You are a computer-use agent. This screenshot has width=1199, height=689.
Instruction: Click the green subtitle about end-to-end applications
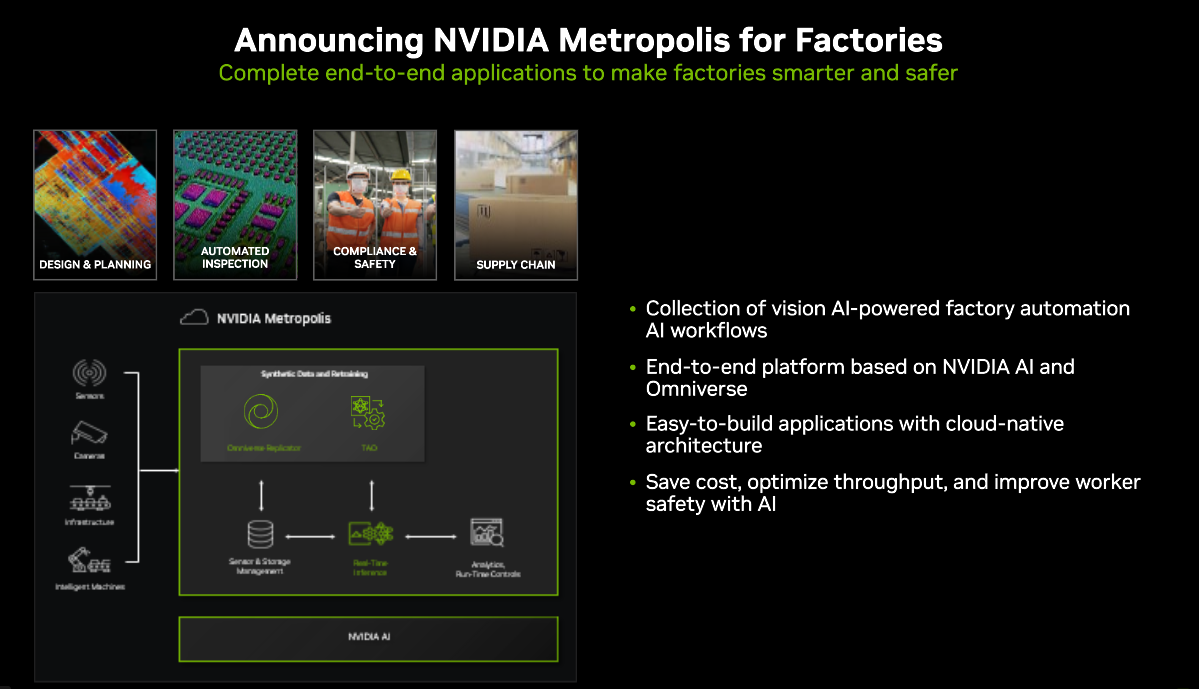[x=588, y=73]
